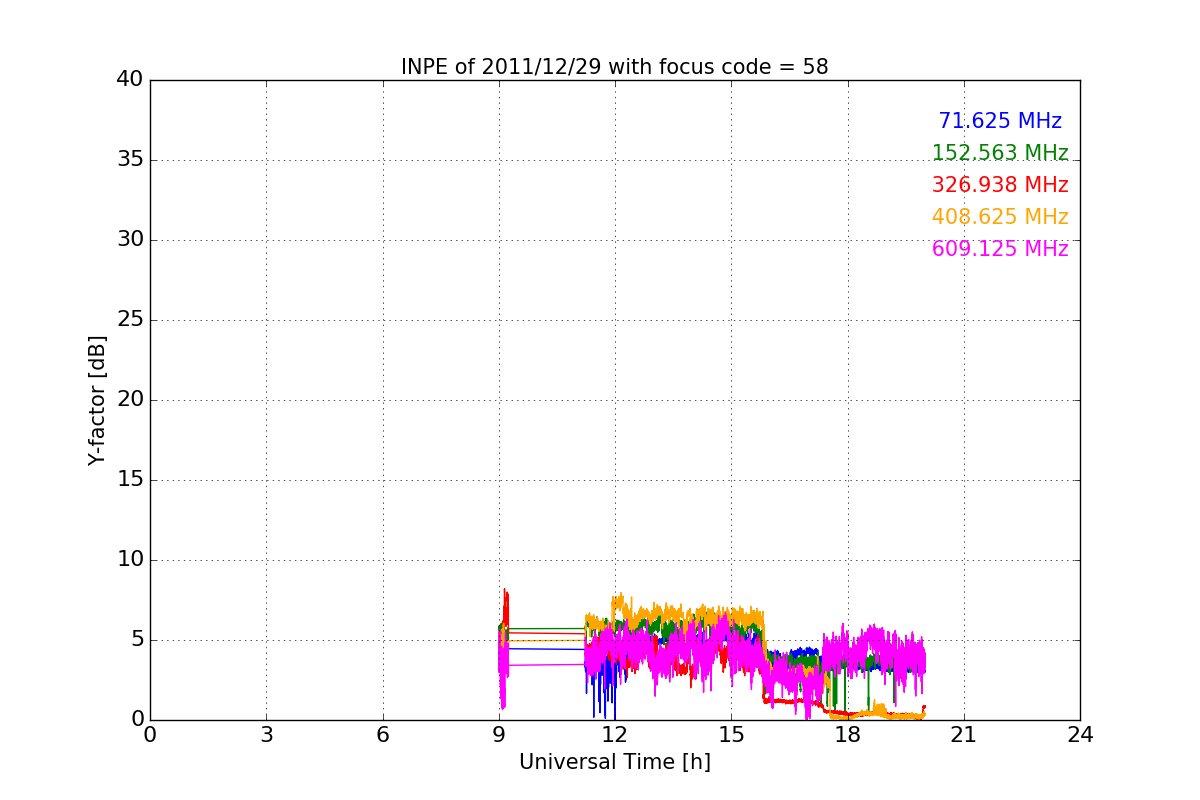Viewport: 1200px width, 800px height.
Task: Click the x-axis tick label 21
Action: (964, 735)
